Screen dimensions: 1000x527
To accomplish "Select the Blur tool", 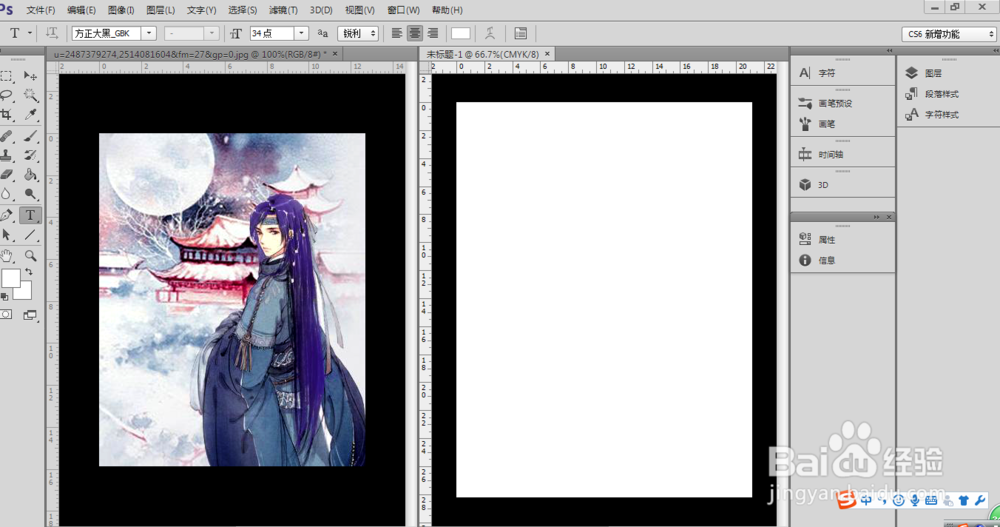I will click(x=7, y=194).
